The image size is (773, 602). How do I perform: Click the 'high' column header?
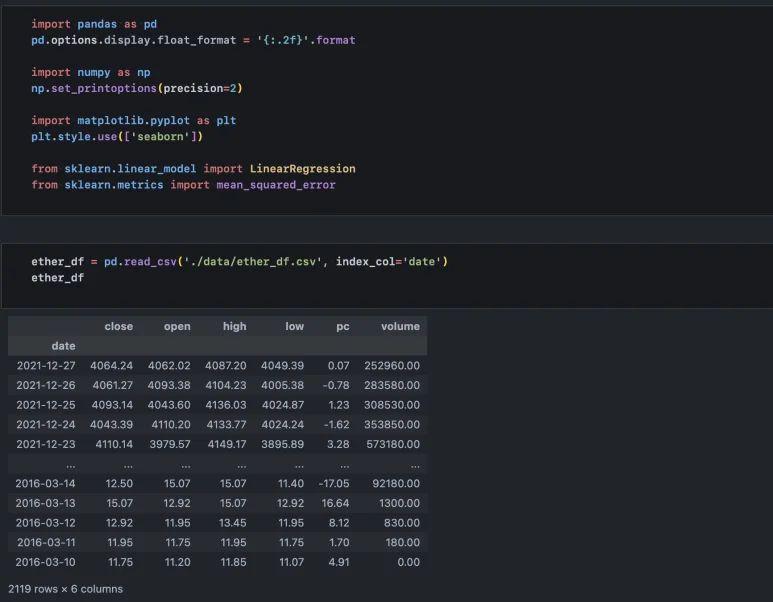point(234,326)
